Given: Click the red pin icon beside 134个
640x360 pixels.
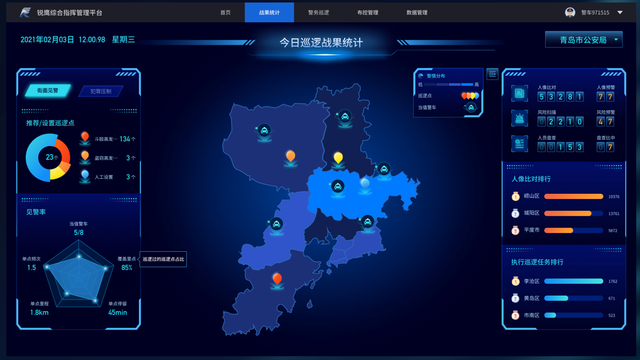Looking at the screenshot, I should click(x=85, y=138).
